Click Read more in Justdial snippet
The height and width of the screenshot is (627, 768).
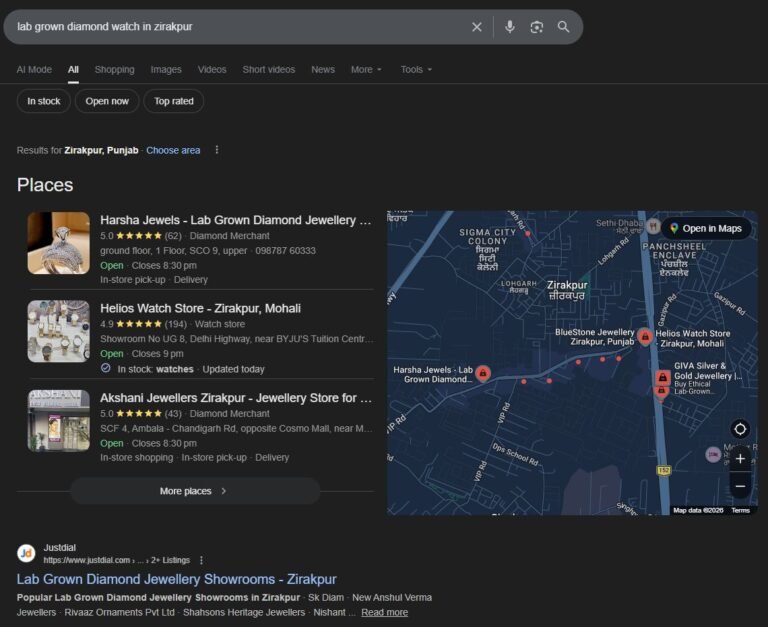point(384,612)
